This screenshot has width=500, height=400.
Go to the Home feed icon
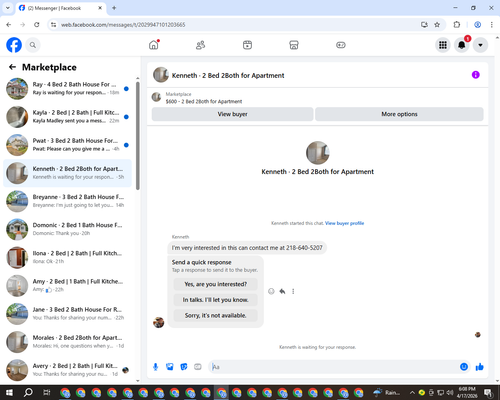(154, 45)
